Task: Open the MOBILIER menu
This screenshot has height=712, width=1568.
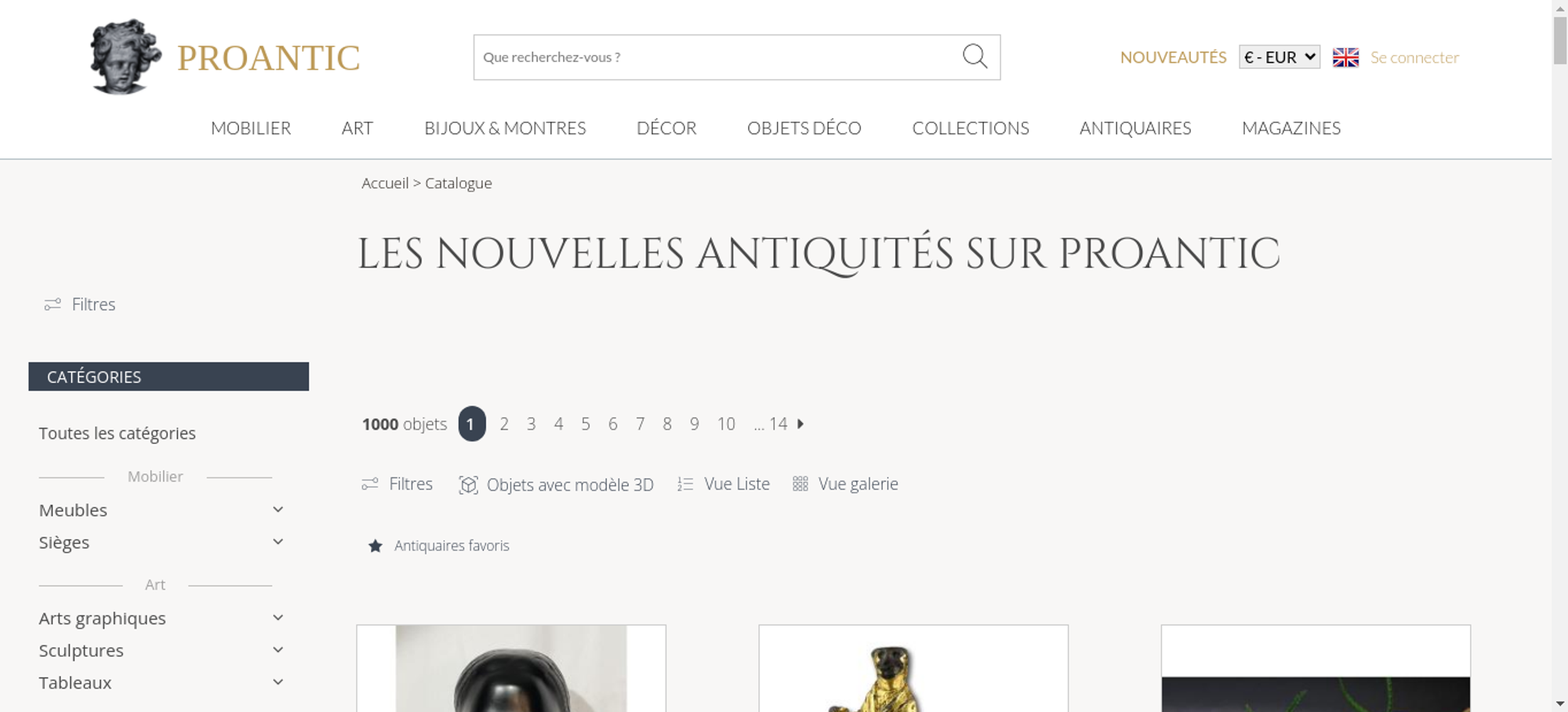Action: click(x=251, y=128)
